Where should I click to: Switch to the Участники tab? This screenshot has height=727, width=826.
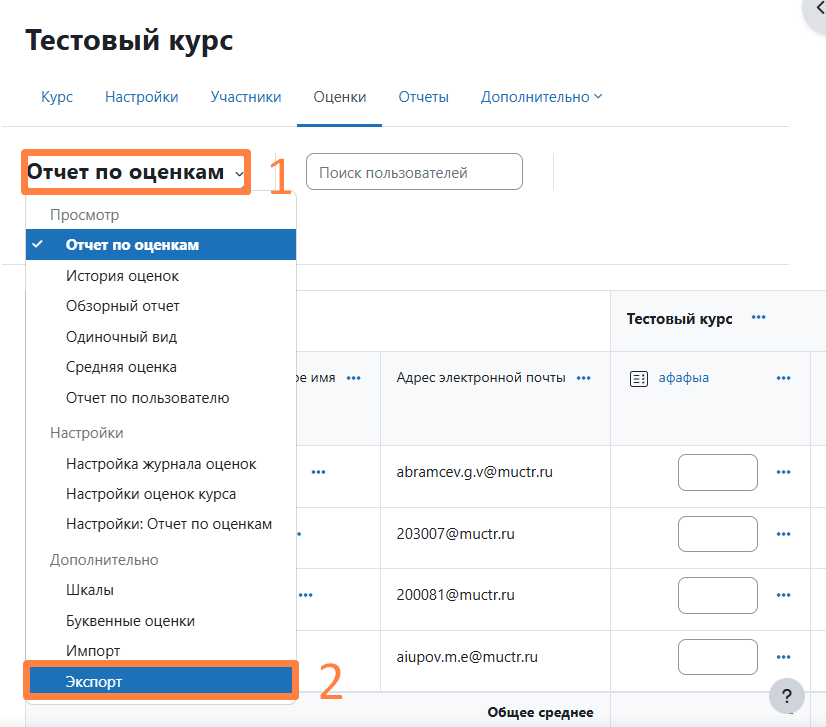(246, 97)
